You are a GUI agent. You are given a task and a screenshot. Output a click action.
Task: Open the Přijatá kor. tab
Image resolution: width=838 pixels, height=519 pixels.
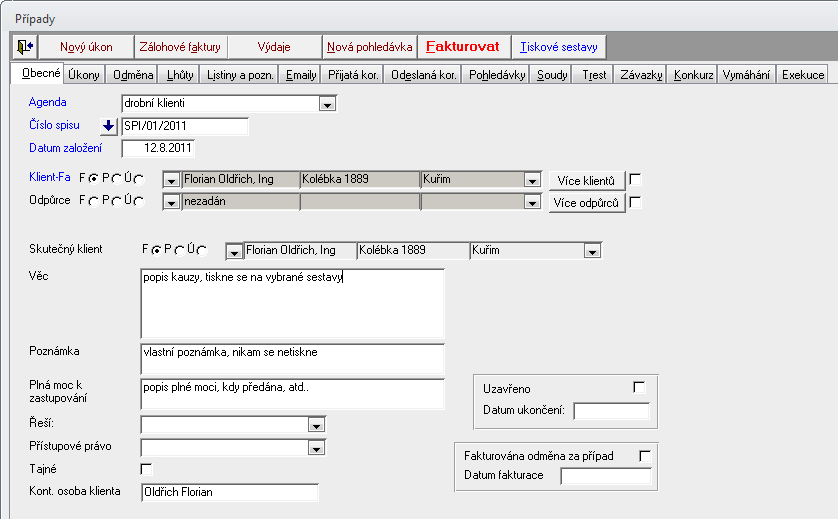tap(353, 75)
